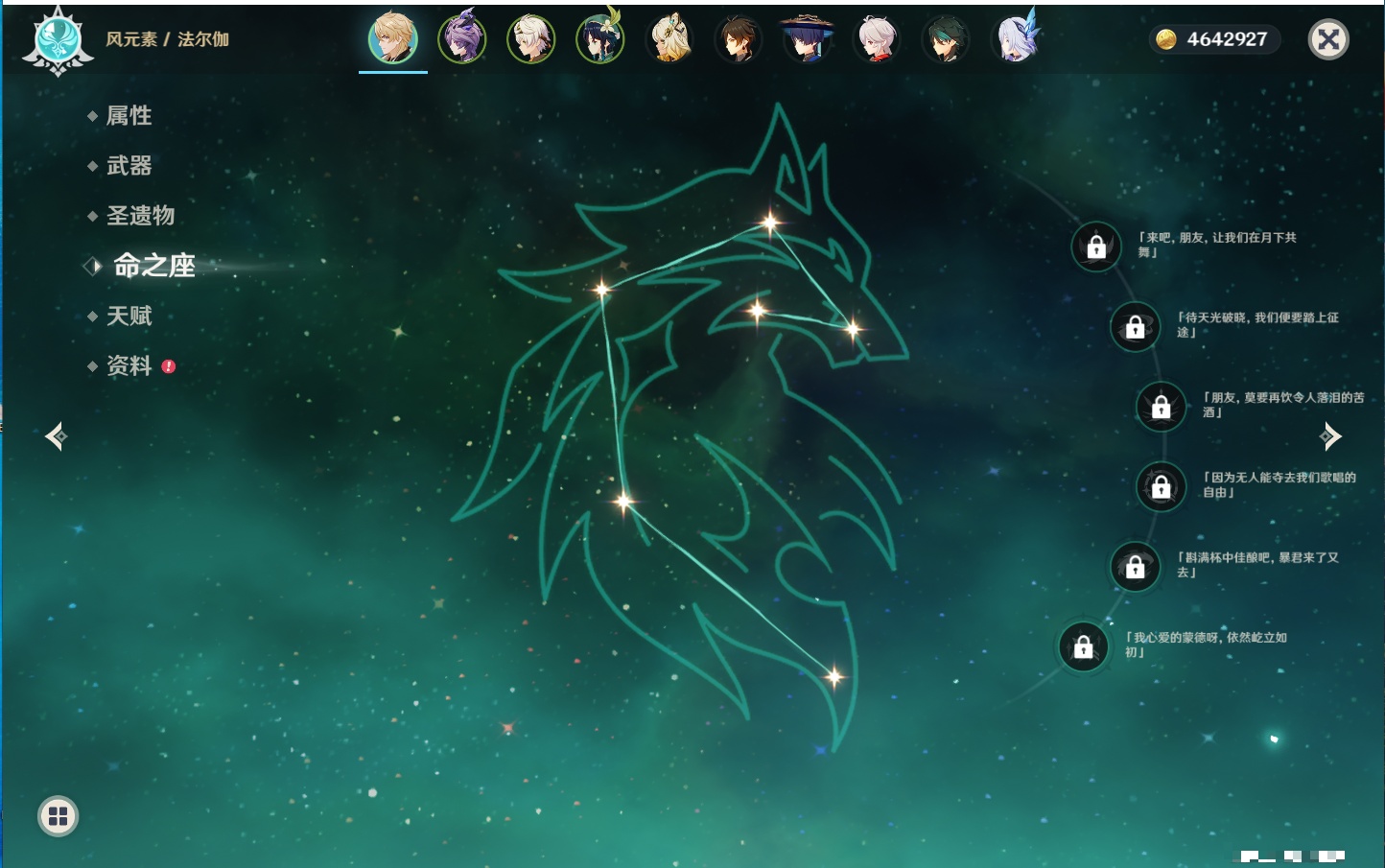Choose the white-haired character with headband
This screenshot has height=868, width=1385.
(x=531, y=38)
